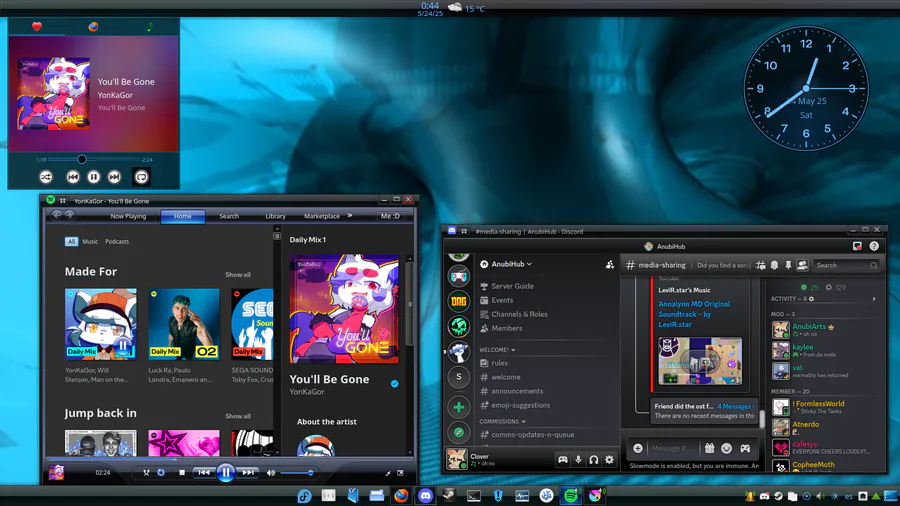Viewport: 900px width, 506px height.
Task: Select the Music filter chip in Spotify
Action: click(x=90, y=242)
